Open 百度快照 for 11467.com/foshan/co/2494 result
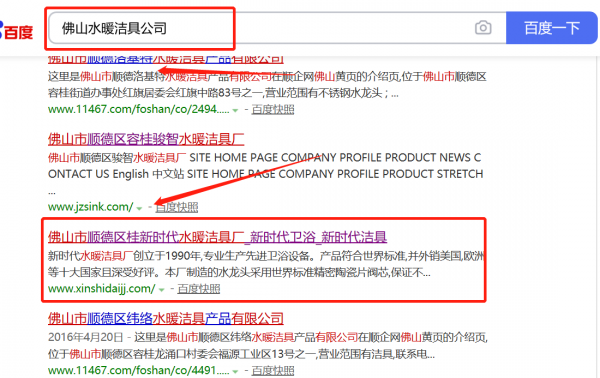 click(x=273, y=110)
